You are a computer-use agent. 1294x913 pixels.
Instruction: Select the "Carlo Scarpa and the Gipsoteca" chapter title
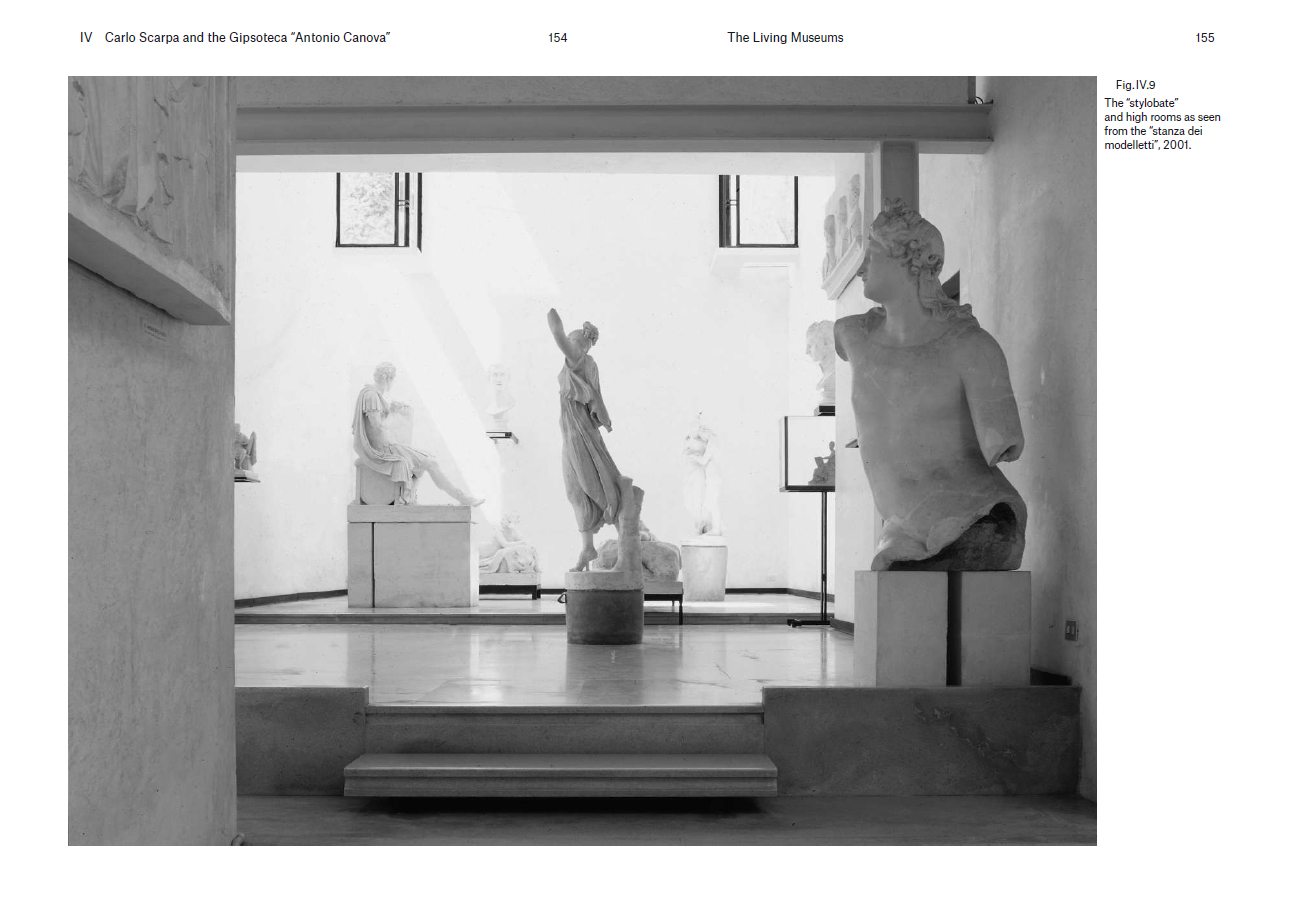tap(247, 38)
